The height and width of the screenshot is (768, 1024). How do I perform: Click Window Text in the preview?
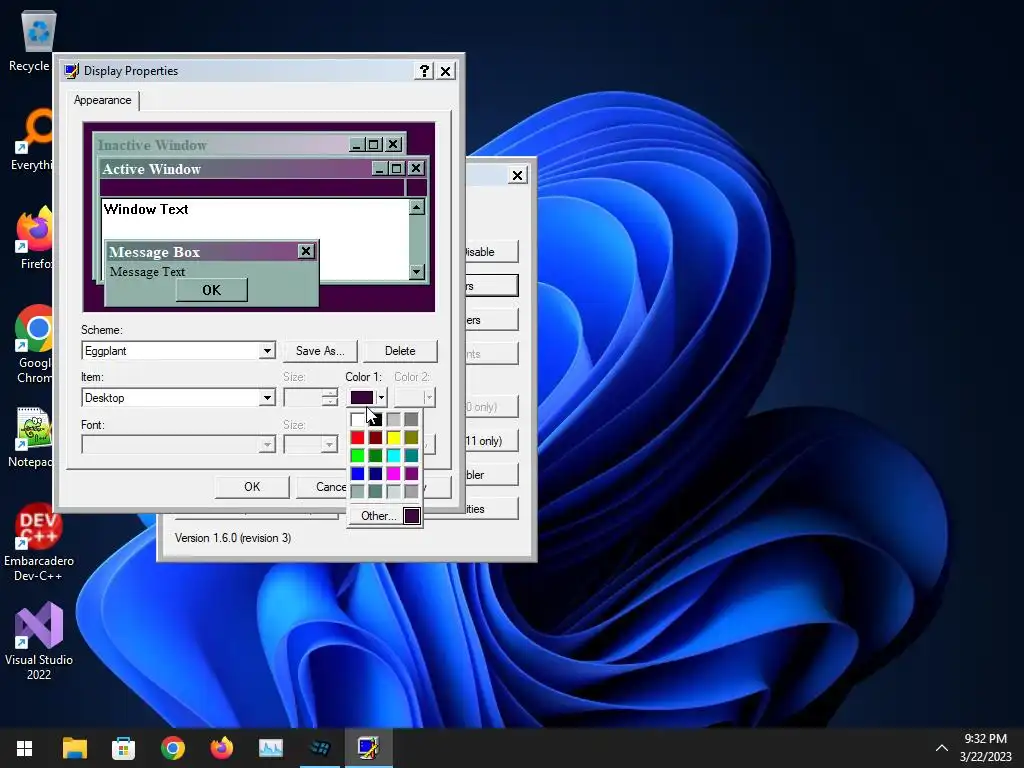tap(146, 209)
